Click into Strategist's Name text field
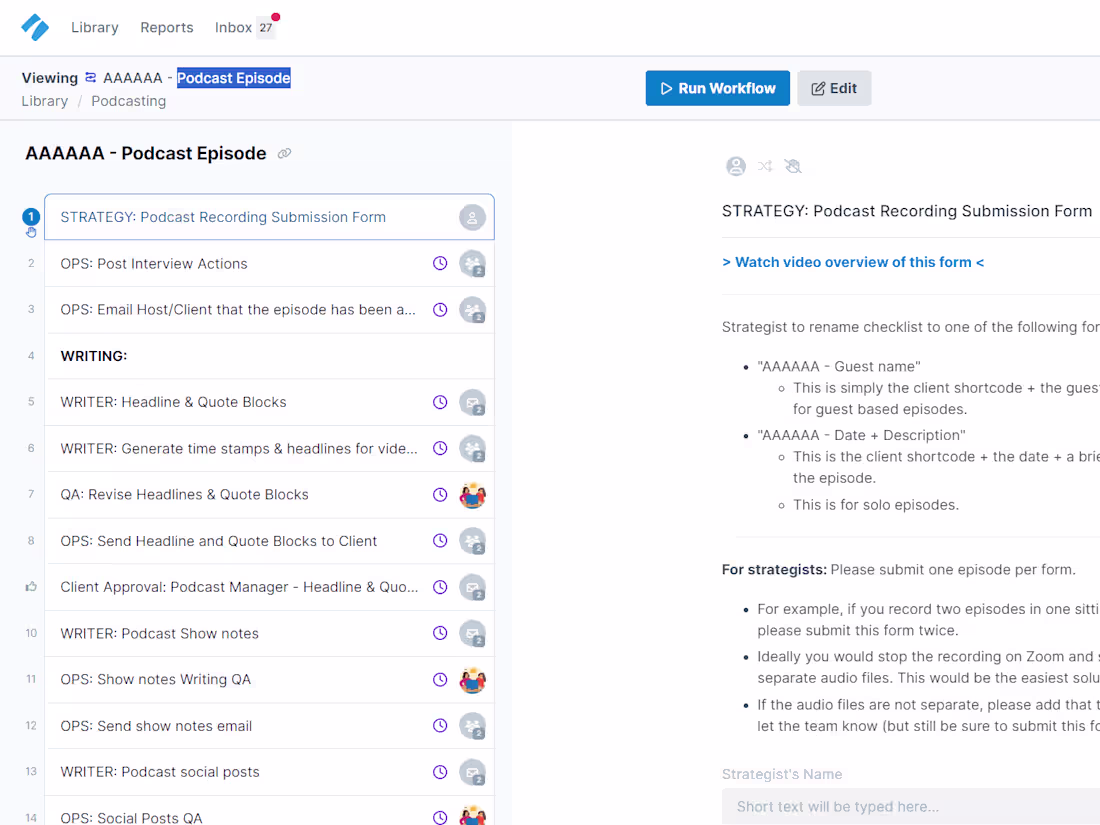Viewport: 1100px width, 825px height. click(x=911, y=807)
